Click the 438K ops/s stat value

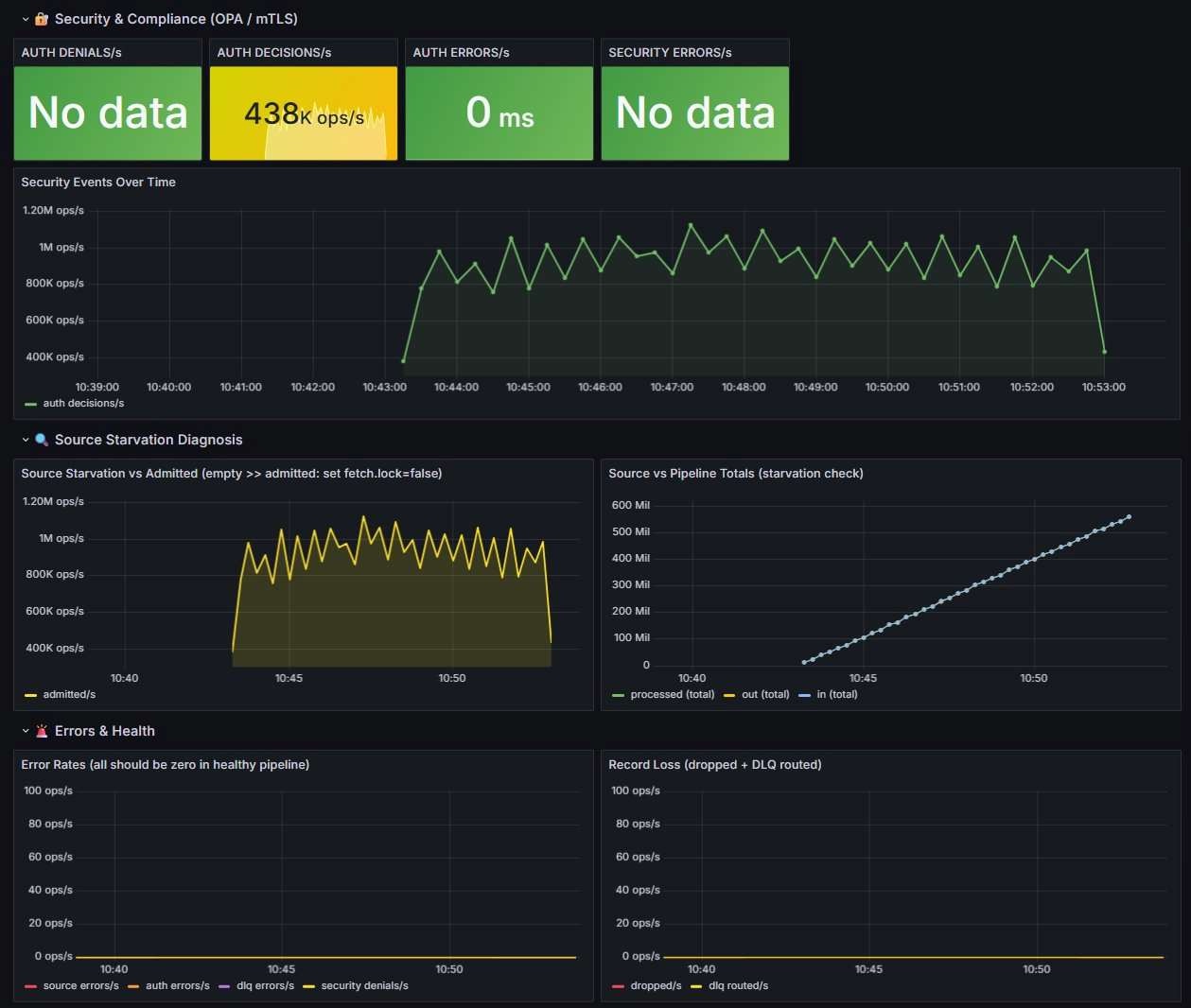(304, 114)
